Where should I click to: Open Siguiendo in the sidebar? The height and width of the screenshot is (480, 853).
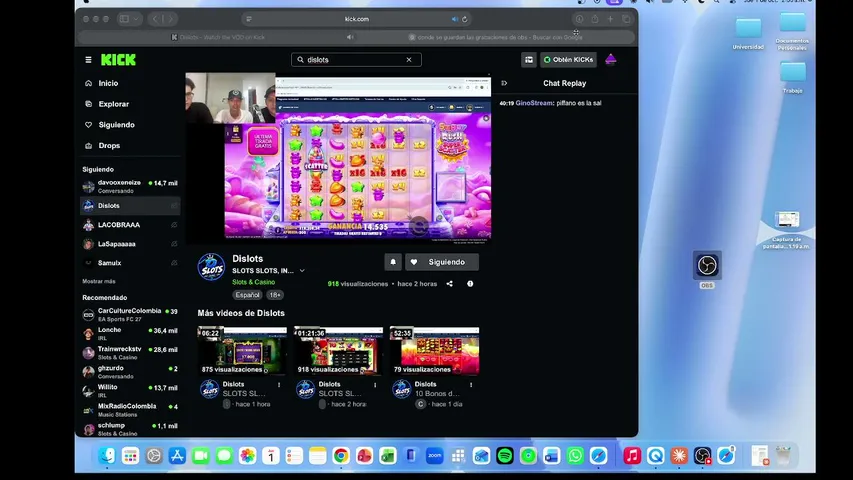coord(131,125)
